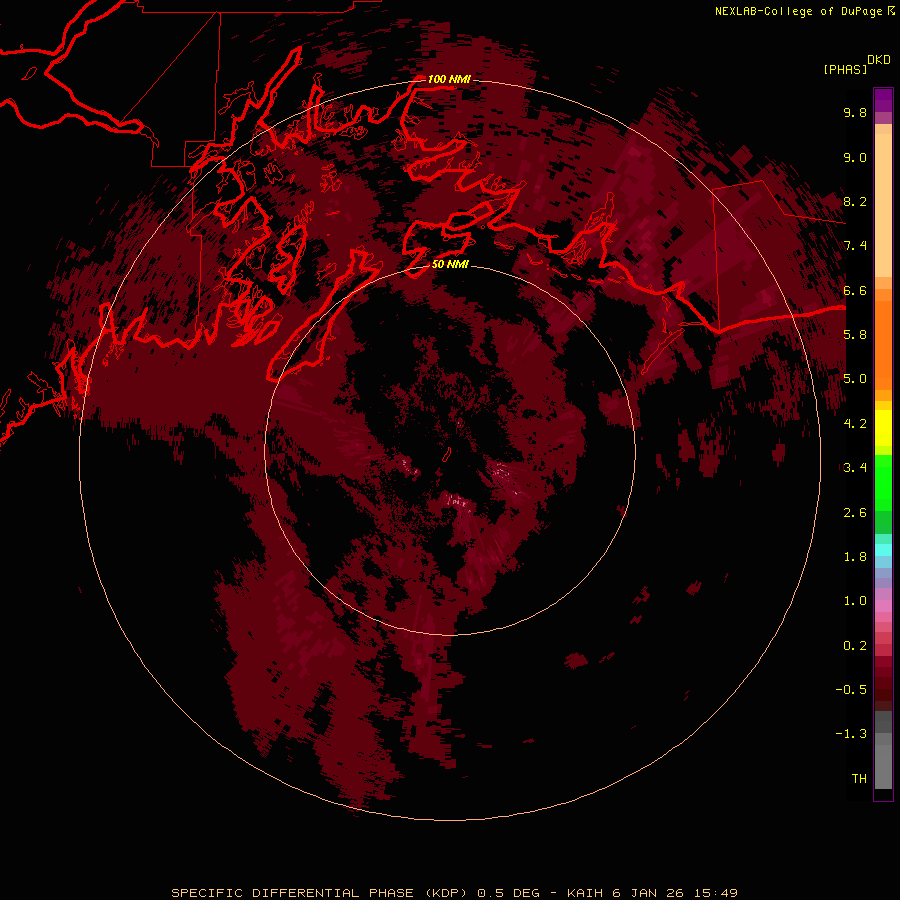900x900 pixels.
Task: Click the 7.4 value on the color scale
Action: [855, 246]
